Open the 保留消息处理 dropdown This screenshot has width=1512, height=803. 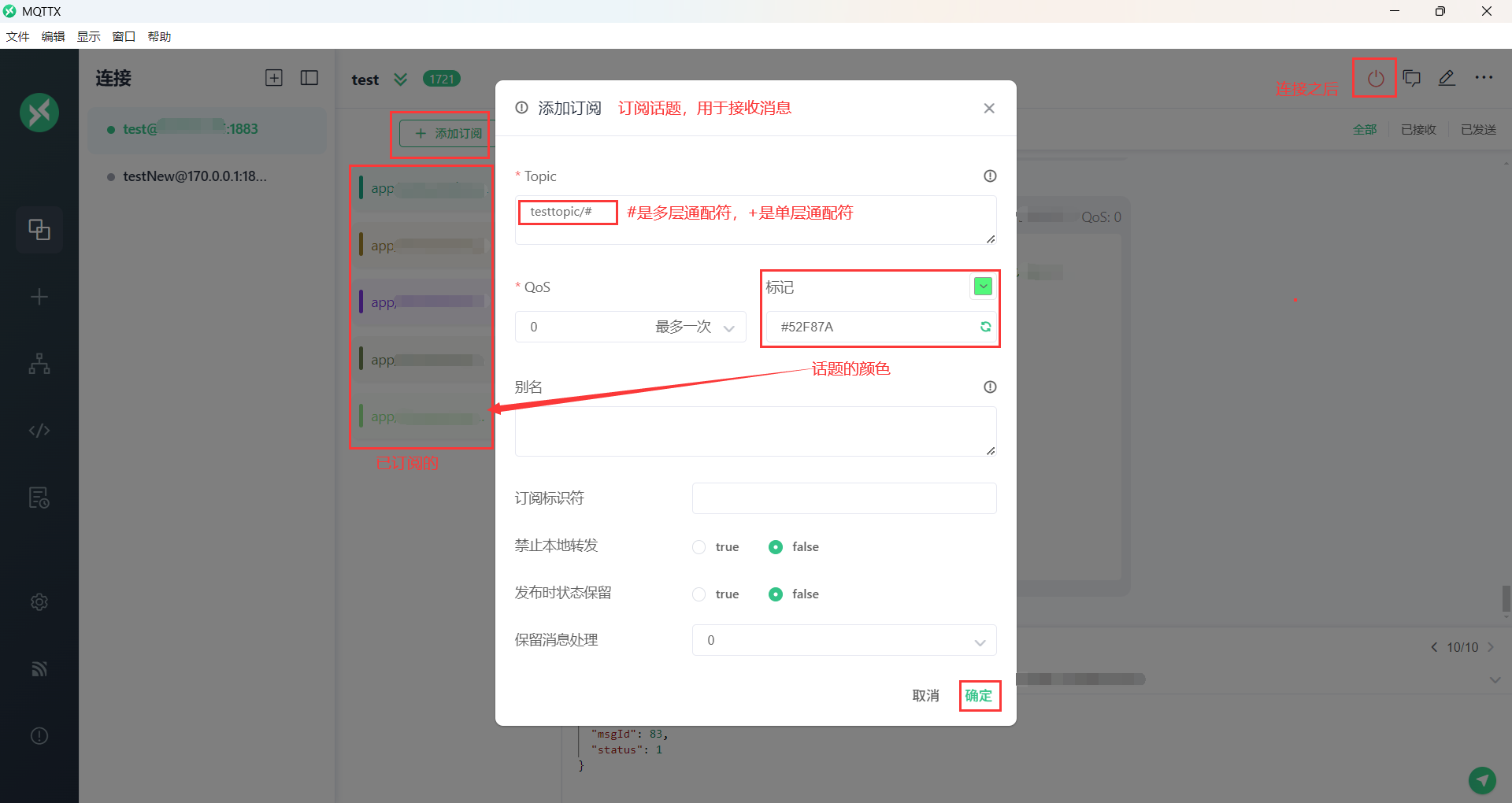(x=843, y=640)
